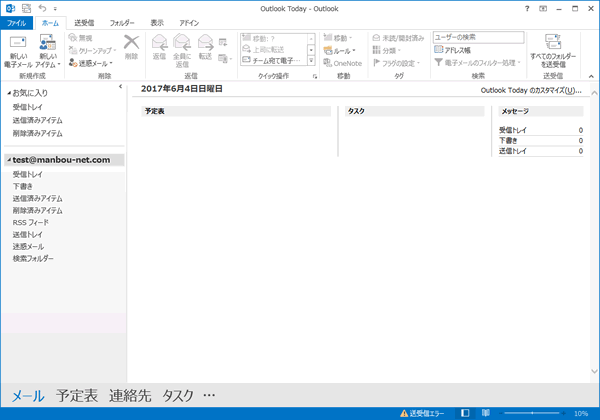
Task: Open the 分類 categorize menu
Action: pyautogui.click(x=387, y=50)
